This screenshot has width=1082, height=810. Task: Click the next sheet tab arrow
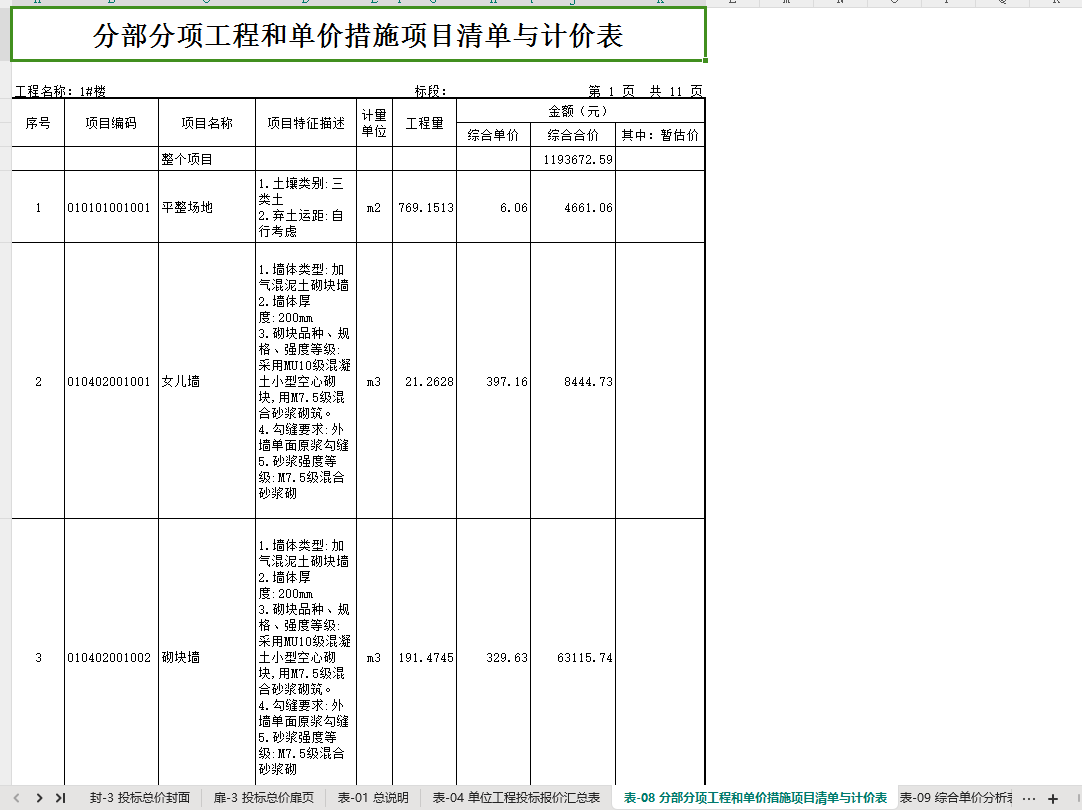click(x=39, y=798)
